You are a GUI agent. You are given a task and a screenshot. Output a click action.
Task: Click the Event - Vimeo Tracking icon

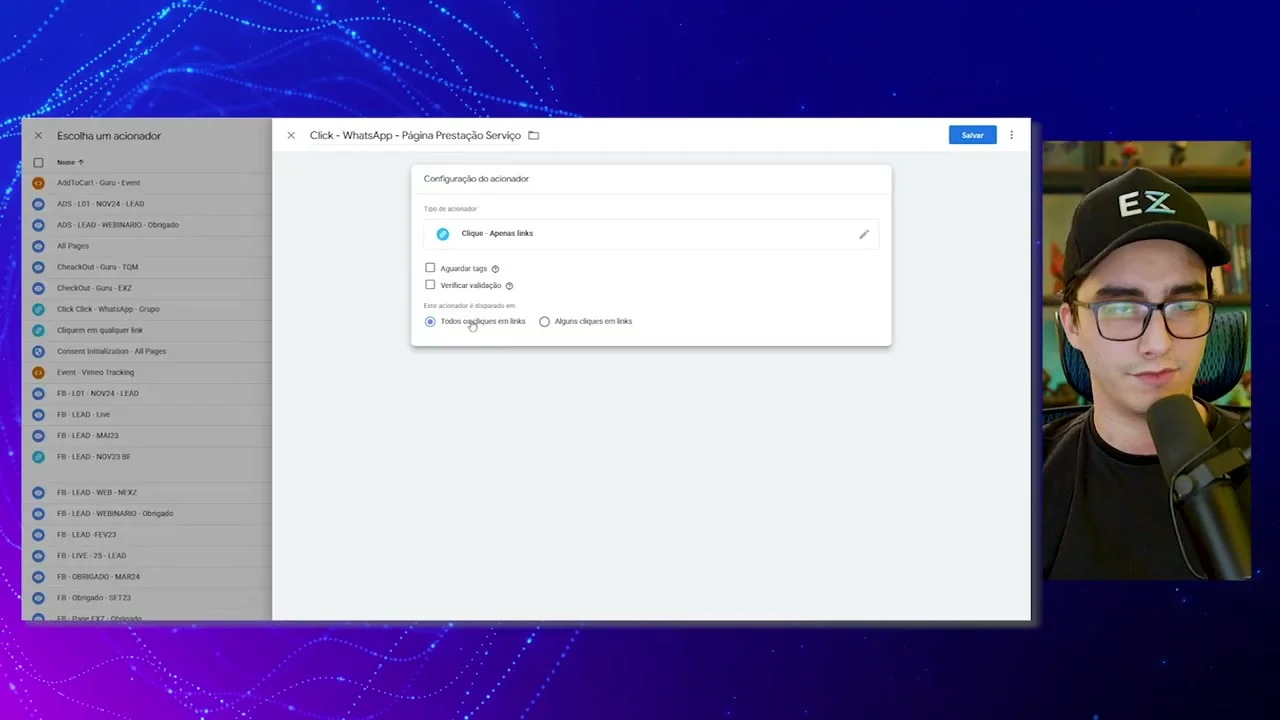click(38, 372)
